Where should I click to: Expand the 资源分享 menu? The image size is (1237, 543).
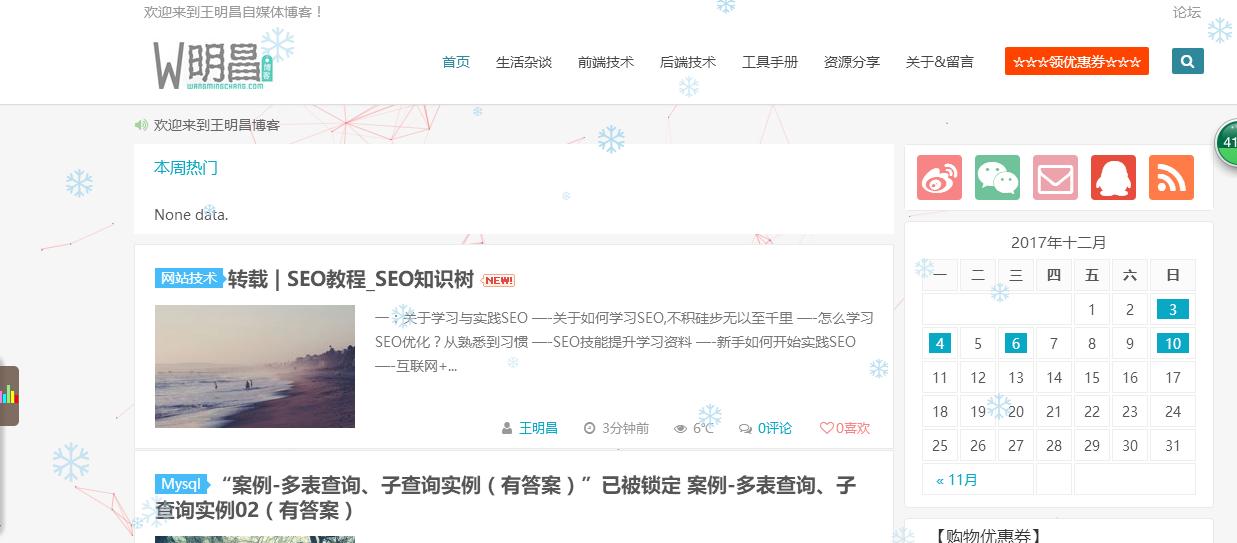click(852, 62)
